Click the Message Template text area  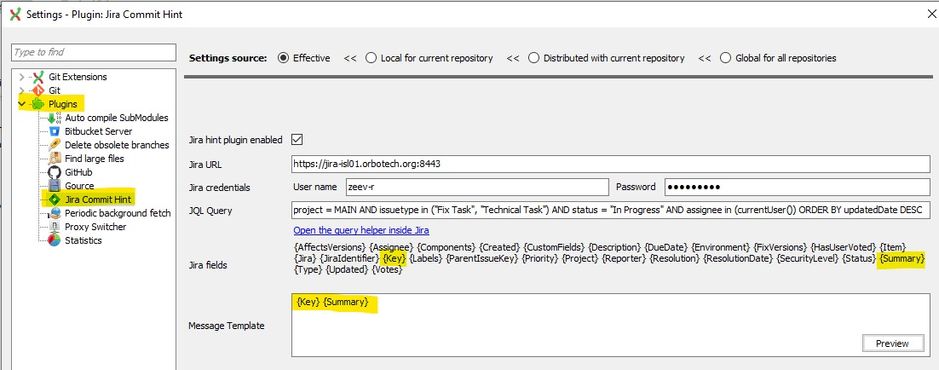point(610,325)
